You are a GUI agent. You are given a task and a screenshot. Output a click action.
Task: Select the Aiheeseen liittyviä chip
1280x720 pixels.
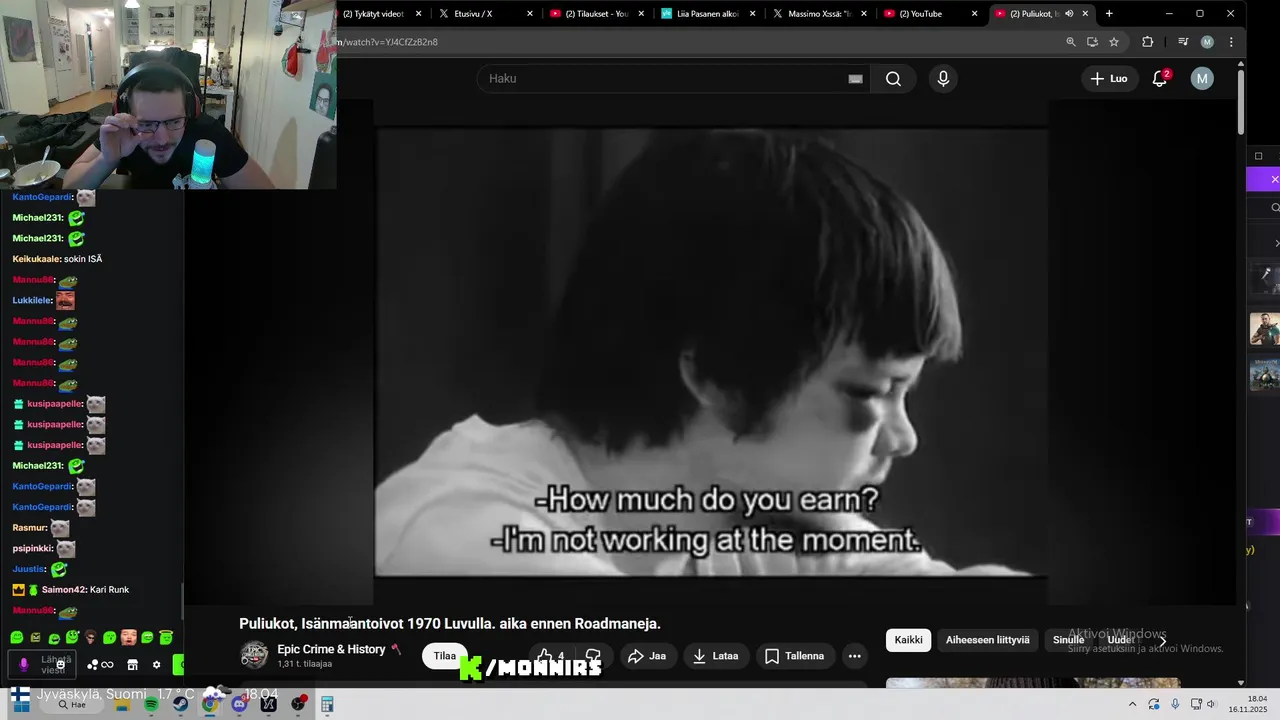987,640
